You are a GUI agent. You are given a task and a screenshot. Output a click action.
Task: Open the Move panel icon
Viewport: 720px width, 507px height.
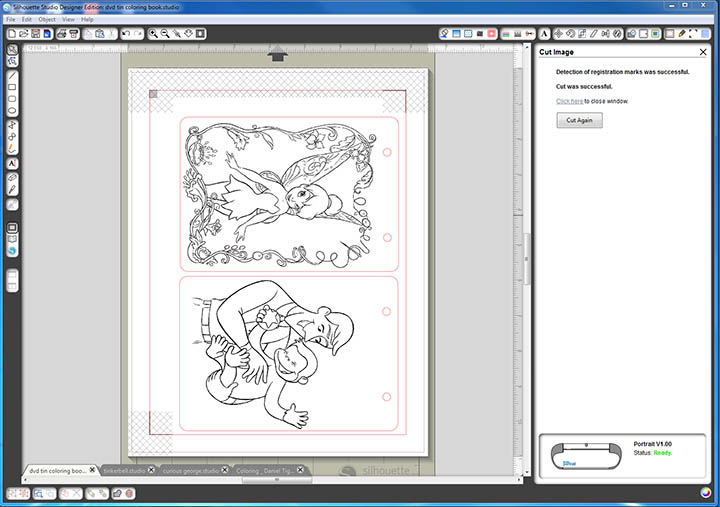559,34
